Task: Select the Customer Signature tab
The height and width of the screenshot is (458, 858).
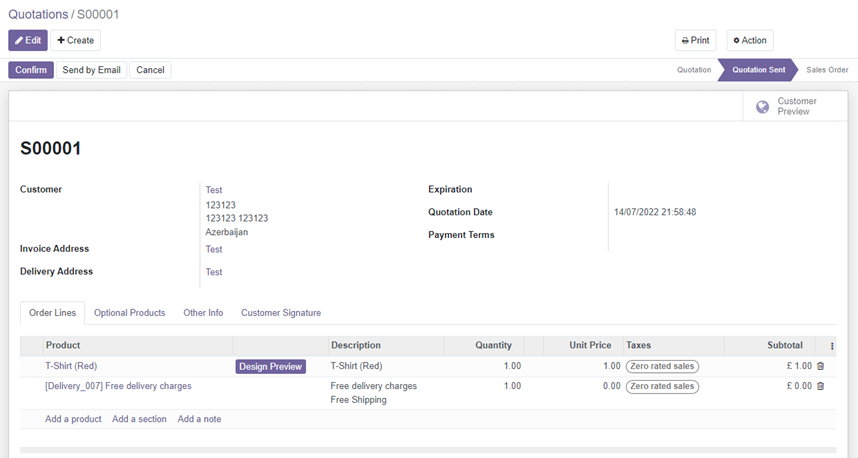Action: [x=281, y=313]
